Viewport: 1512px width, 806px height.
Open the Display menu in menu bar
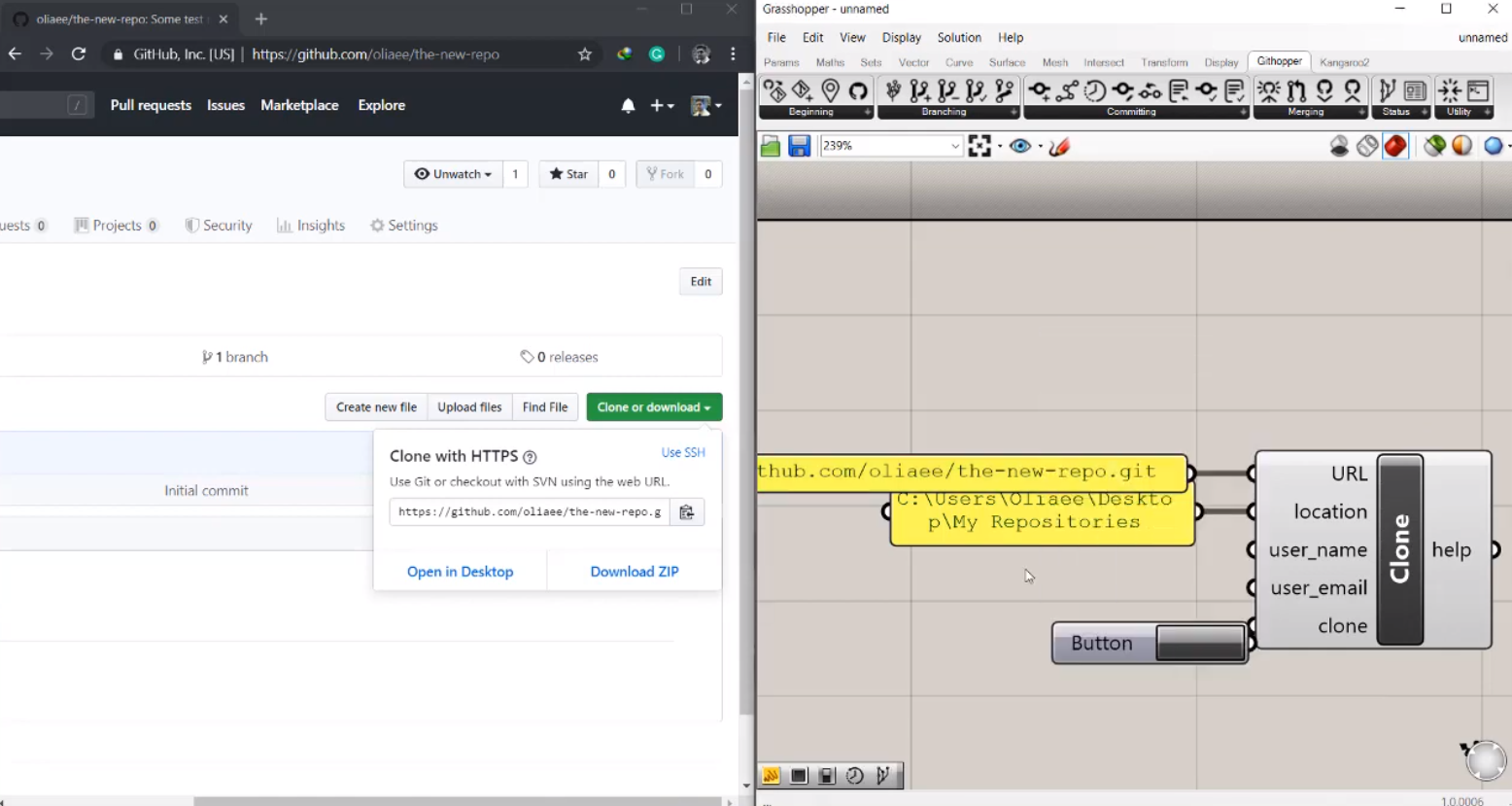click(901, 37)
